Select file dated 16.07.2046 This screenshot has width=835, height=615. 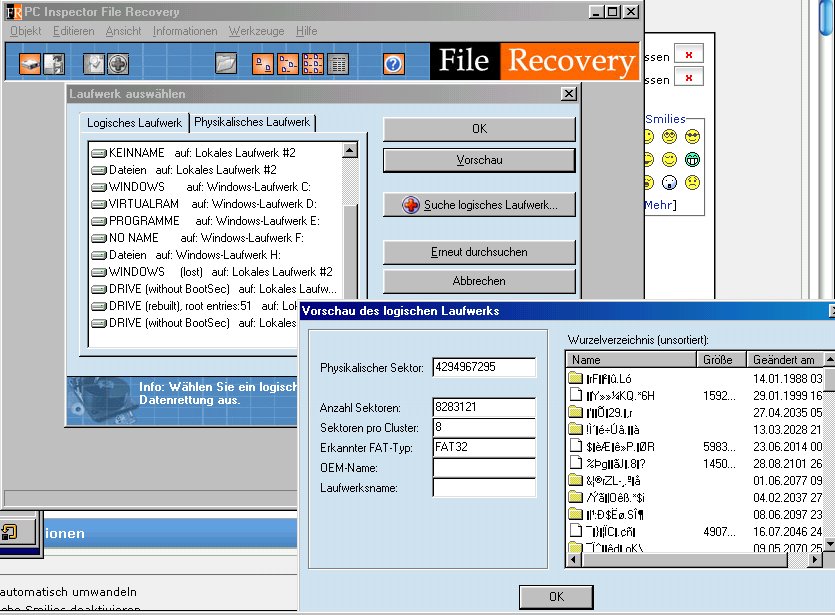[695, 532]
